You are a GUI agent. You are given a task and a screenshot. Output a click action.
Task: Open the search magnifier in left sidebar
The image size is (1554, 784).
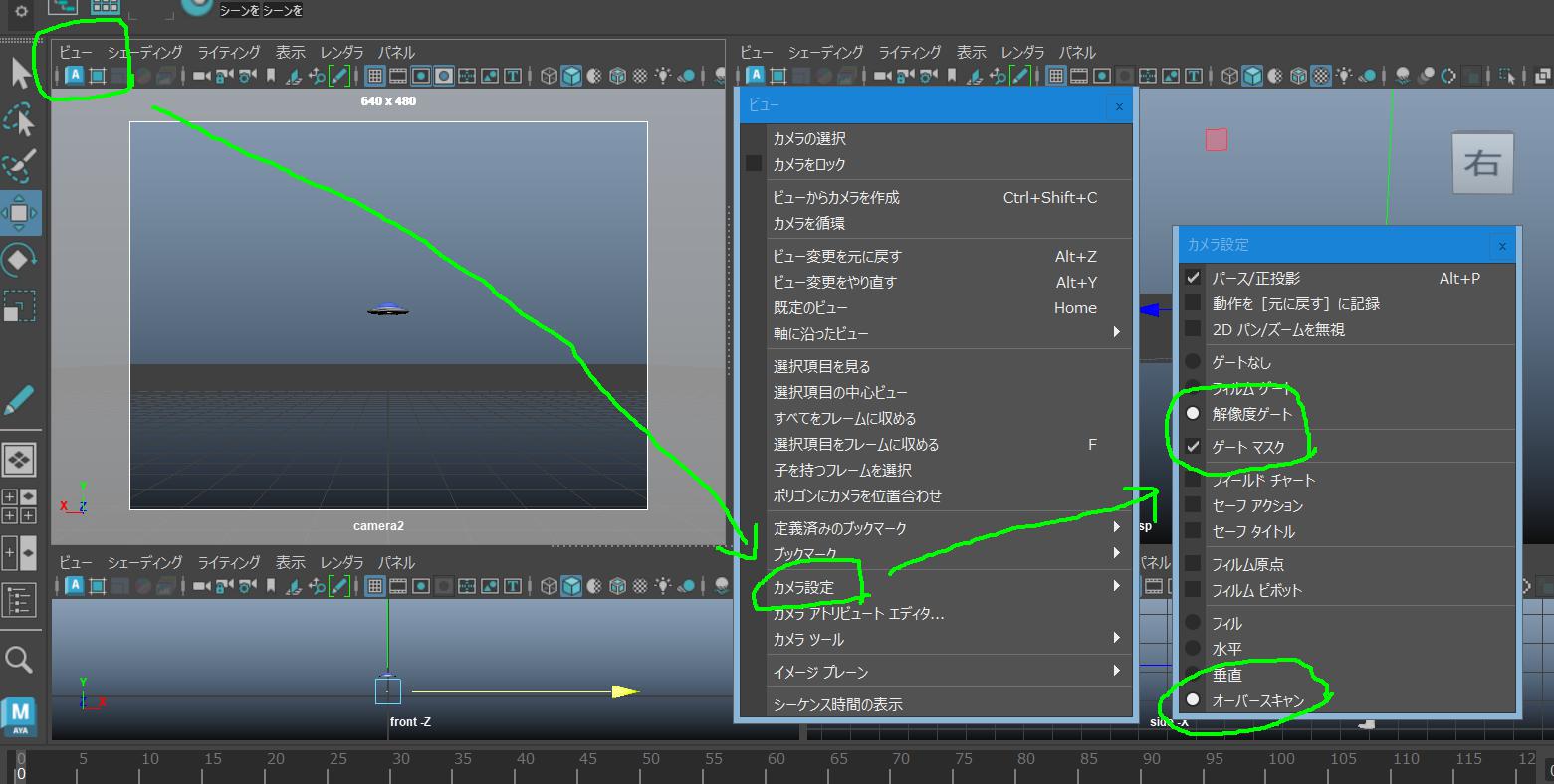click(19, 659)
